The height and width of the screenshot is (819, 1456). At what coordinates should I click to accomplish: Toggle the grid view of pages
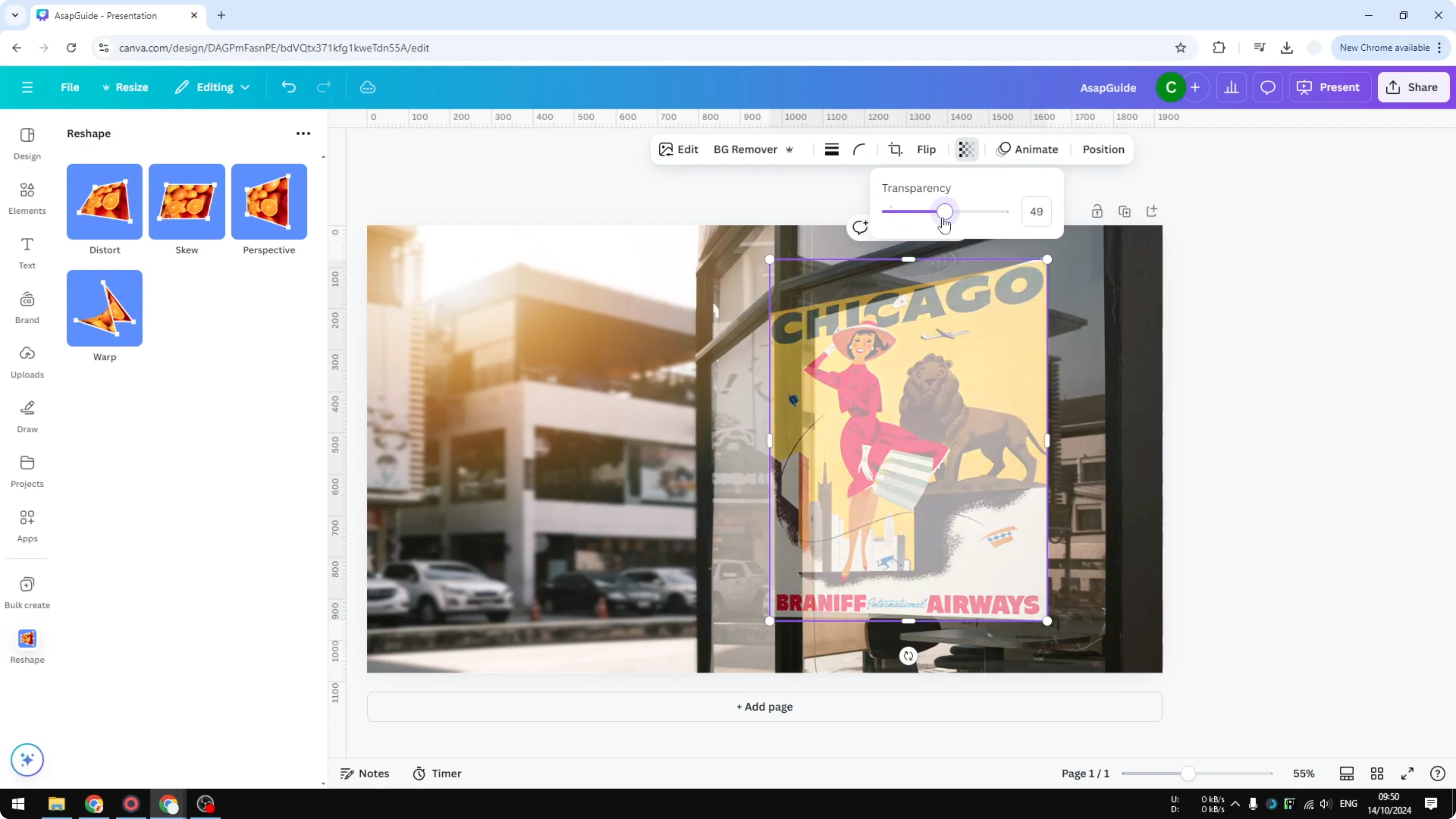1376,773
